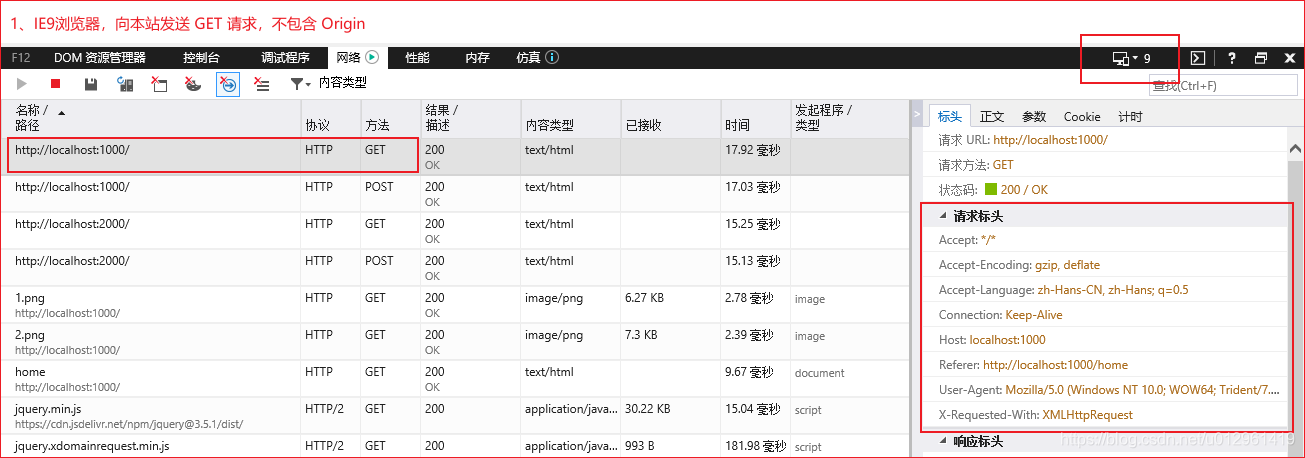Open document mode emulation dropdown showing 9
1305x458 pixels.
pos(1132,58)
